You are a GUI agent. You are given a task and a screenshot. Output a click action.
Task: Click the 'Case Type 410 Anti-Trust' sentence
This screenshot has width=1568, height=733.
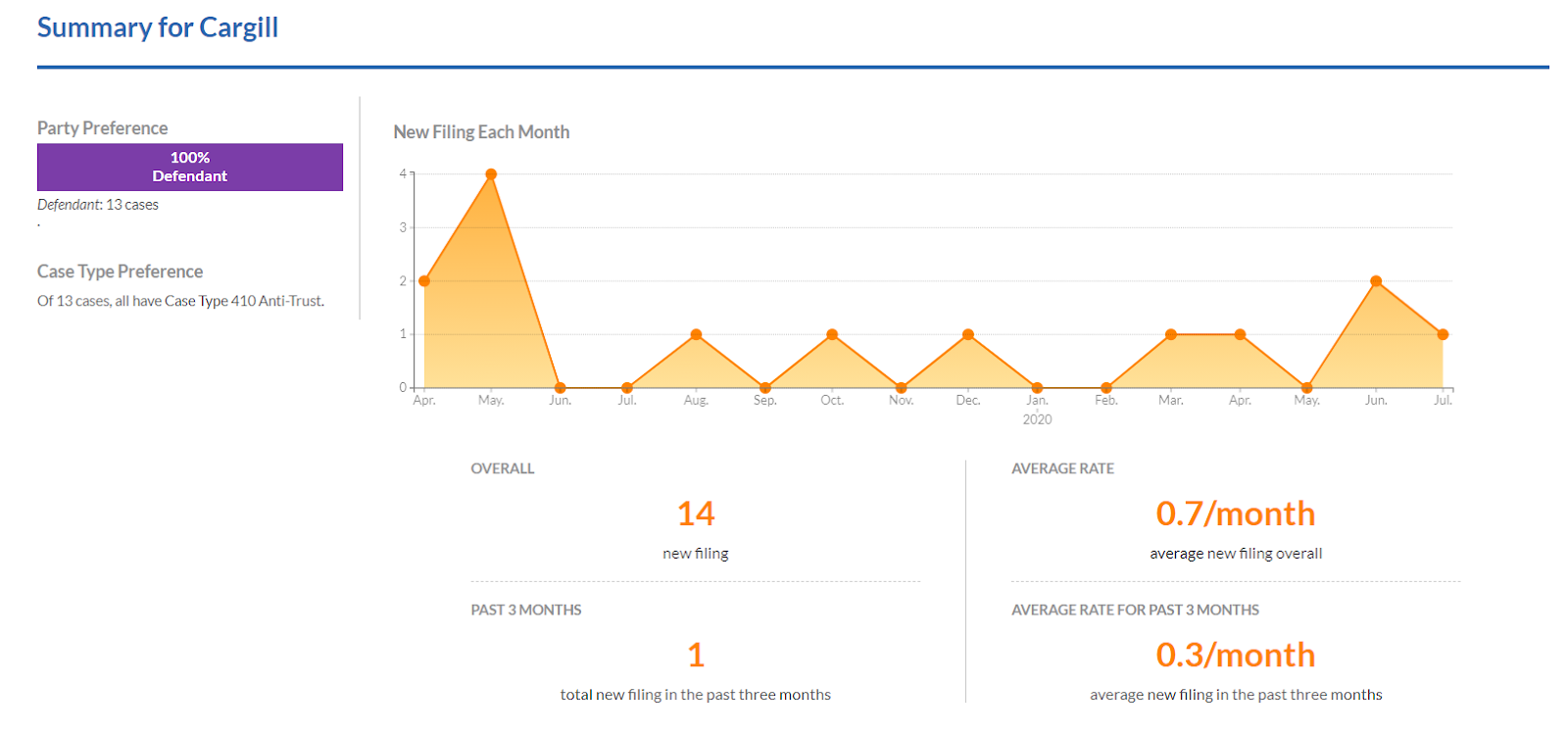point(181,301)
